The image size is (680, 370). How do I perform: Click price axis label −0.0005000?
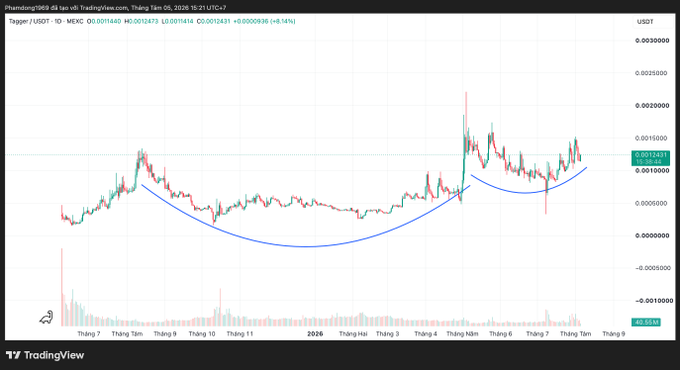coord(653,268)
